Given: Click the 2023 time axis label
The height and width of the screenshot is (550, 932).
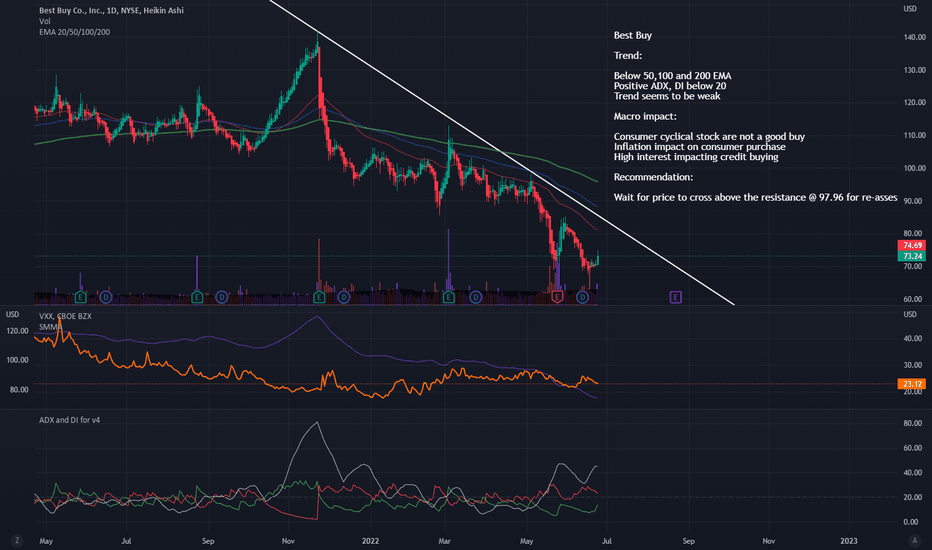Looking at the screenshot, I should [848, 541].
